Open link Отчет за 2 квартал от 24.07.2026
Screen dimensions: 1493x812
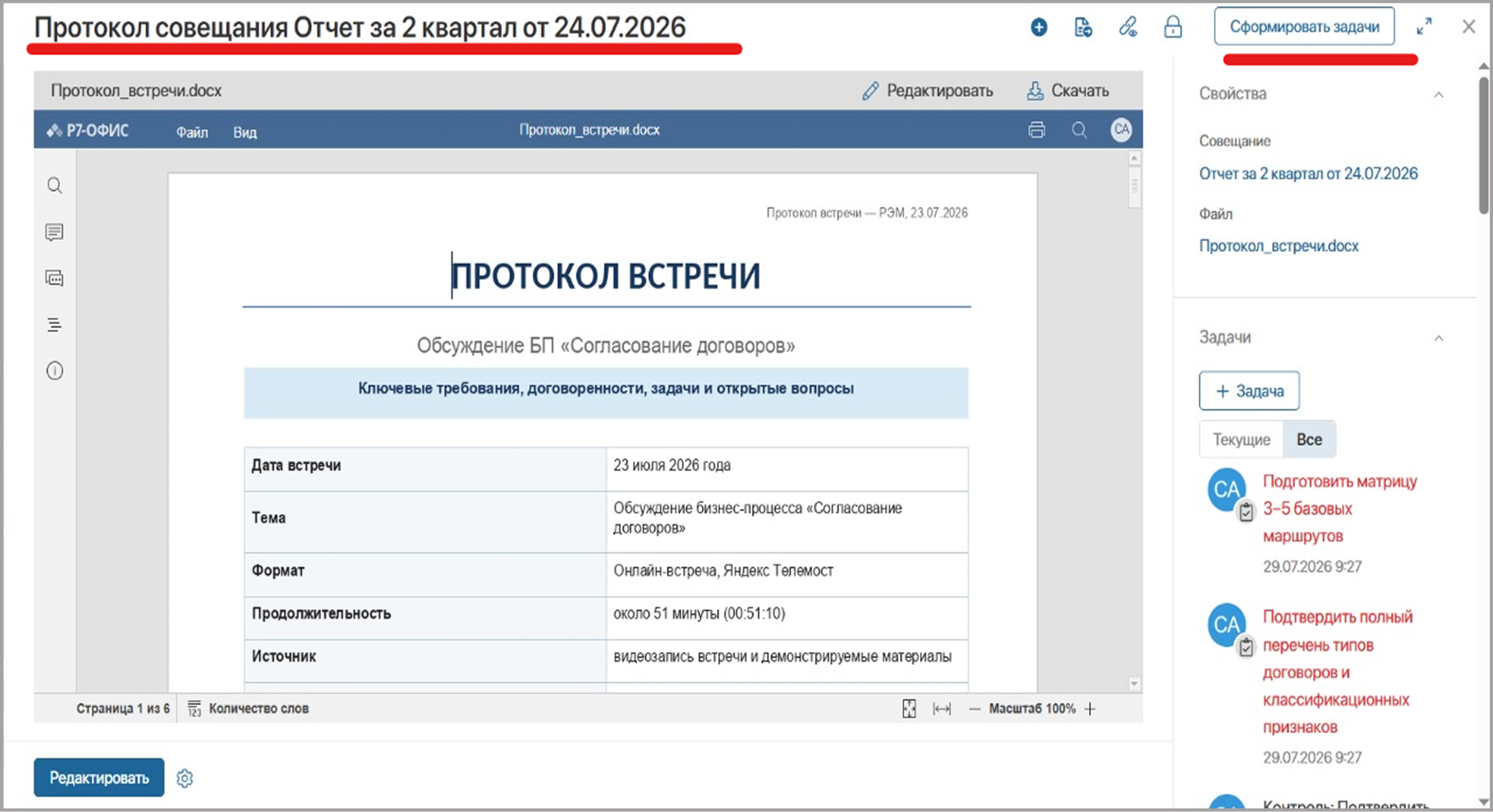coord(1308,173)
